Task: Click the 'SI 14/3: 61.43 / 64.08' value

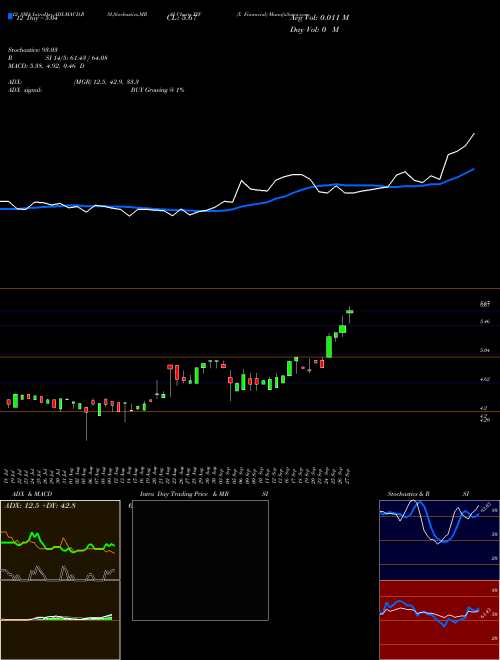Action: click(77, 58)
